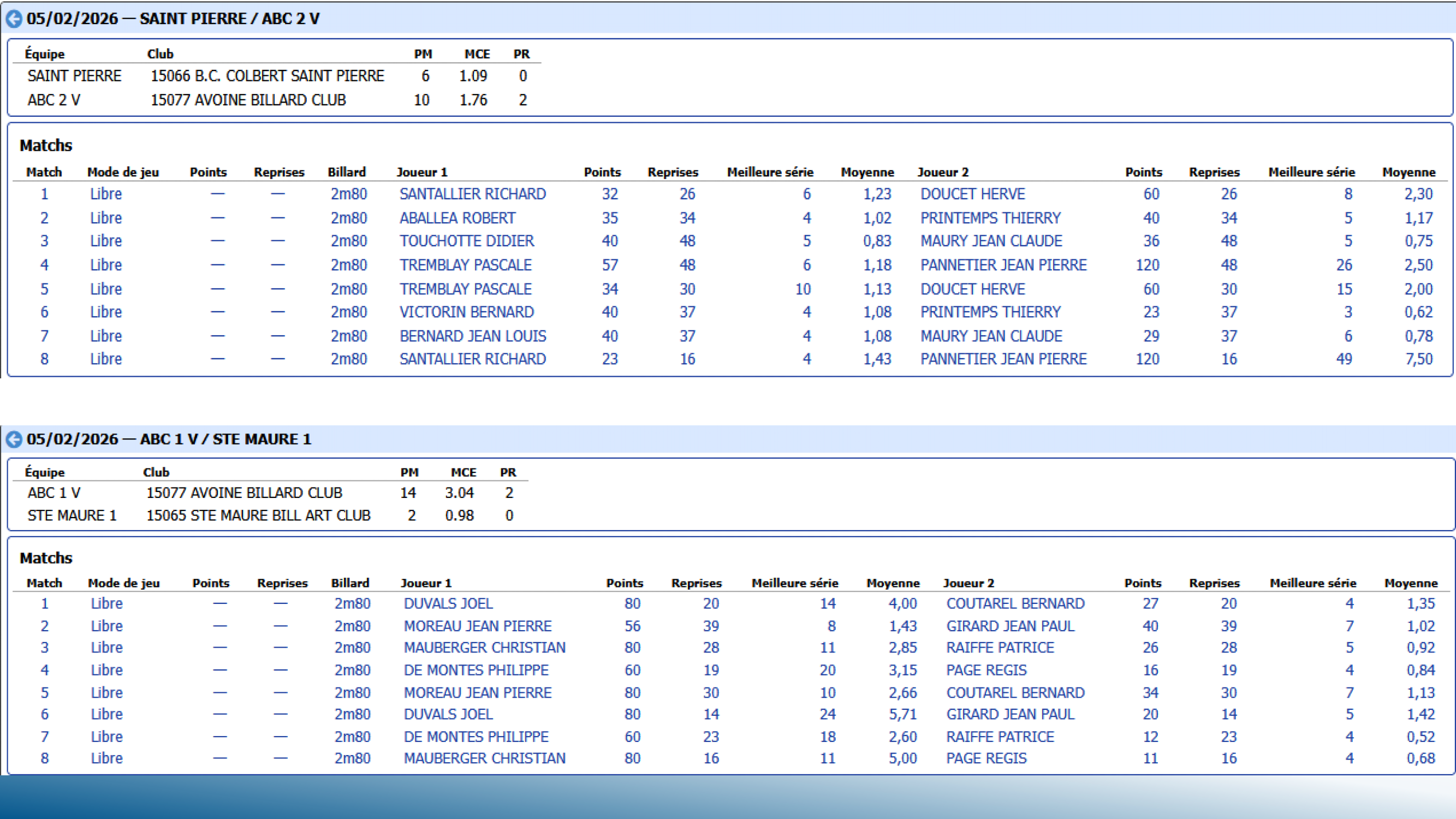Viewport: 1456px width, 819px height.
Task: Click match number 1 in the first table
Action: (44, 194)
